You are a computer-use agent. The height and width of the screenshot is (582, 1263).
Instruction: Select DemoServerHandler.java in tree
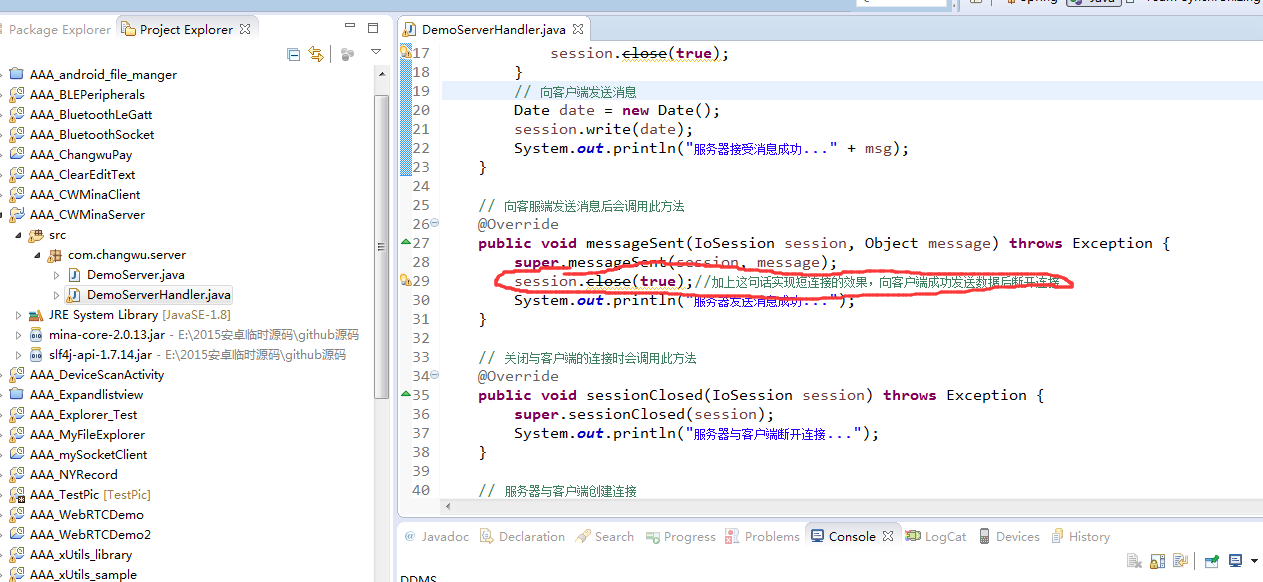pyautogui.click(x=159, y=294)
